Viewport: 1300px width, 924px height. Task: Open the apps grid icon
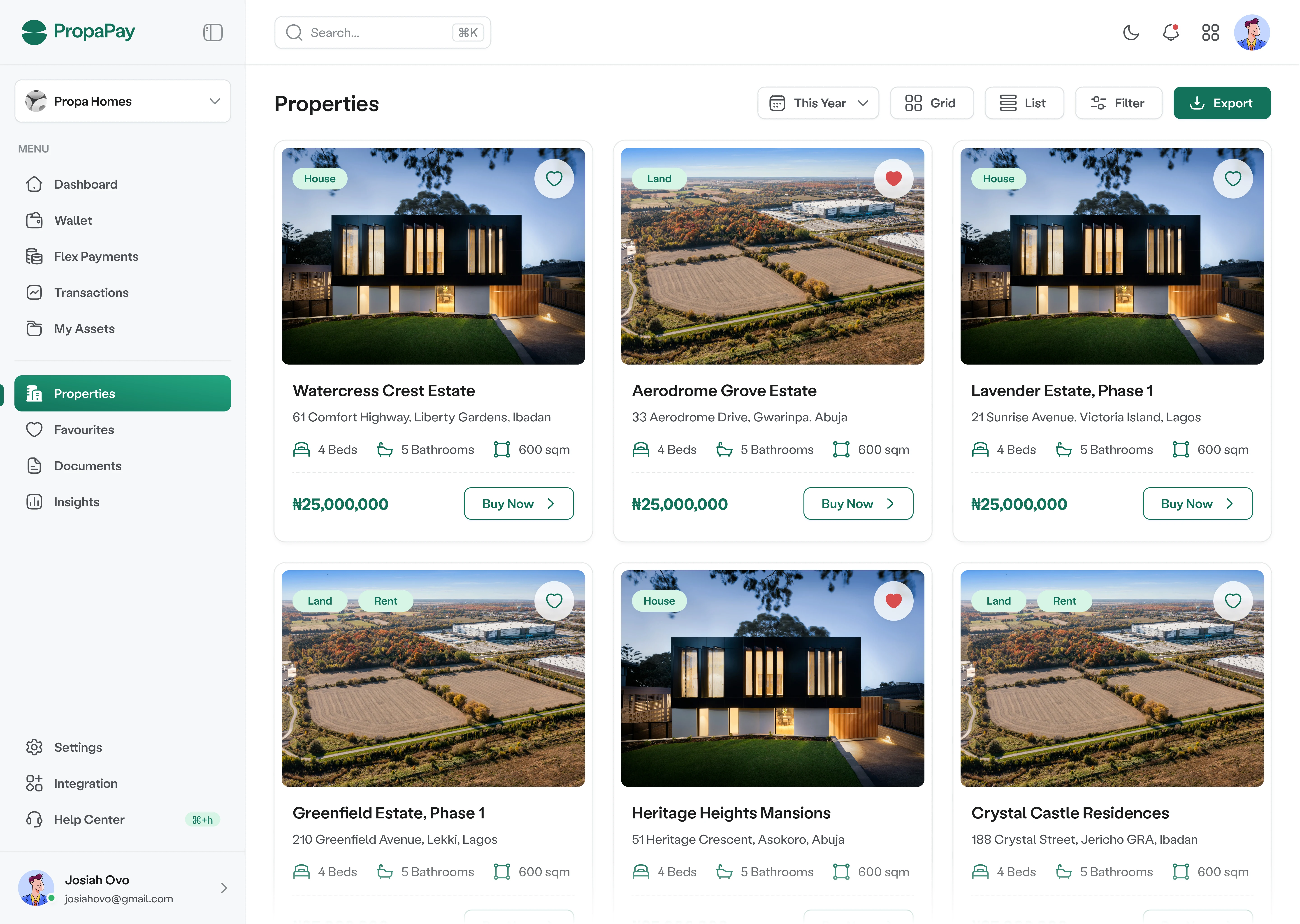tap(1210, 32)
